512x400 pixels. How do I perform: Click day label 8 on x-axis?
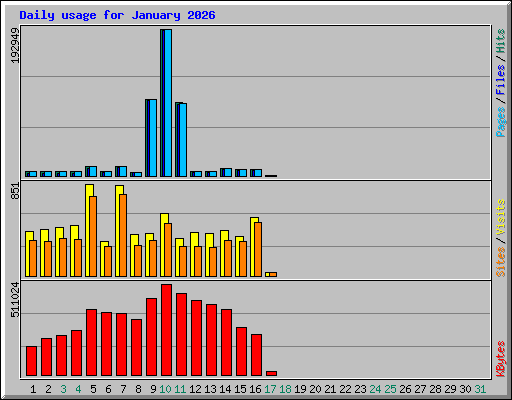click(x=138, y=389)
